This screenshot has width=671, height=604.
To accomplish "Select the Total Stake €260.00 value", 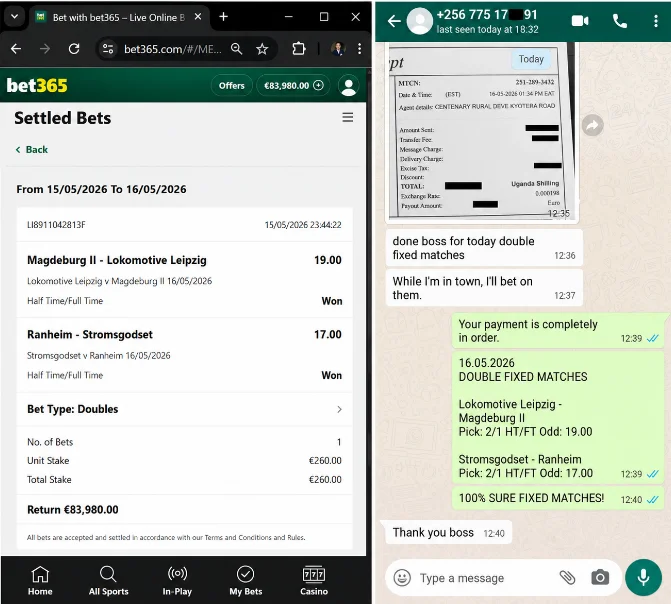I will pos(325,479).
